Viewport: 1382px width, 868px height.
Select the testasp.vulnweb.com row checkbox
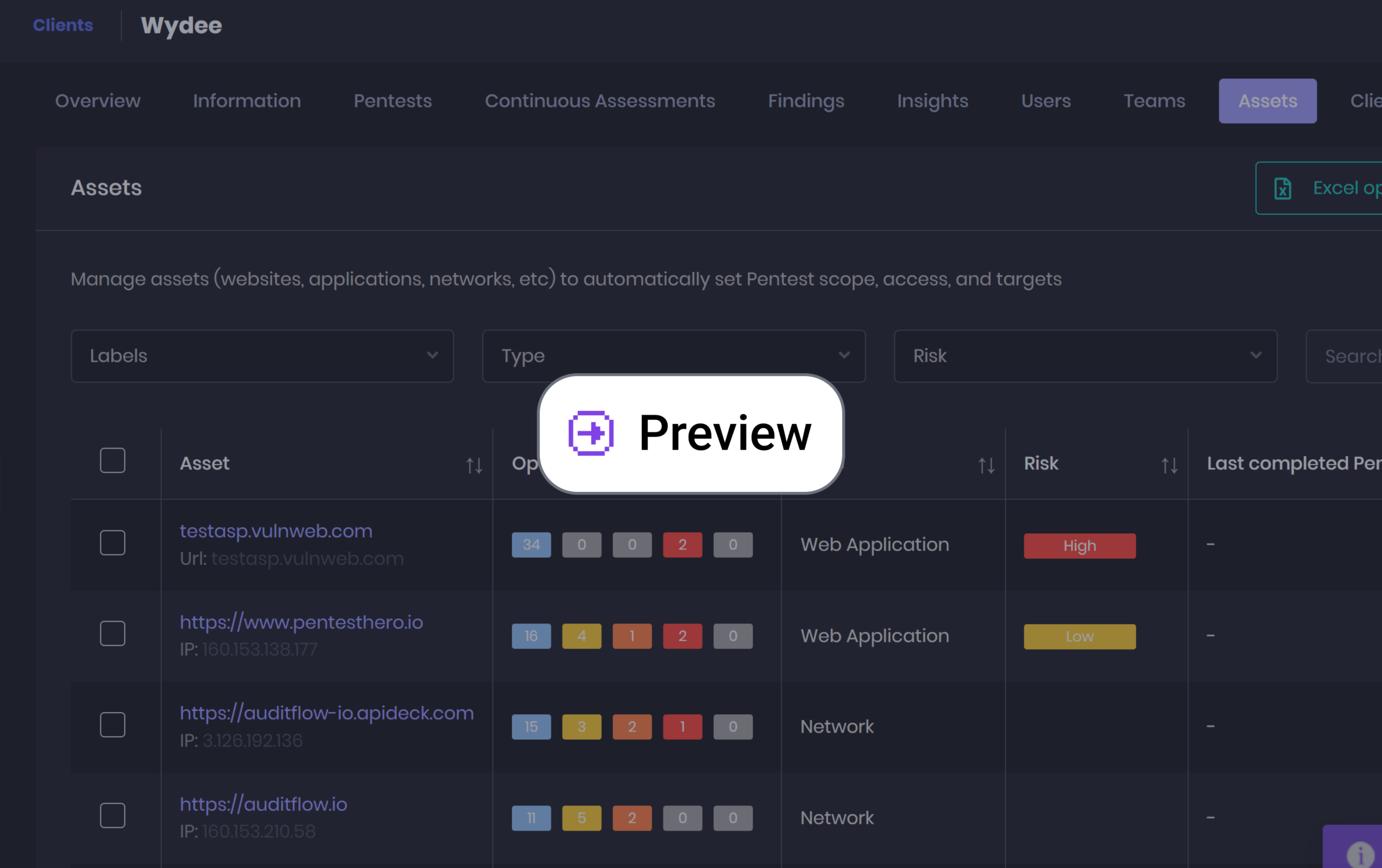click(x=112, y=542)
